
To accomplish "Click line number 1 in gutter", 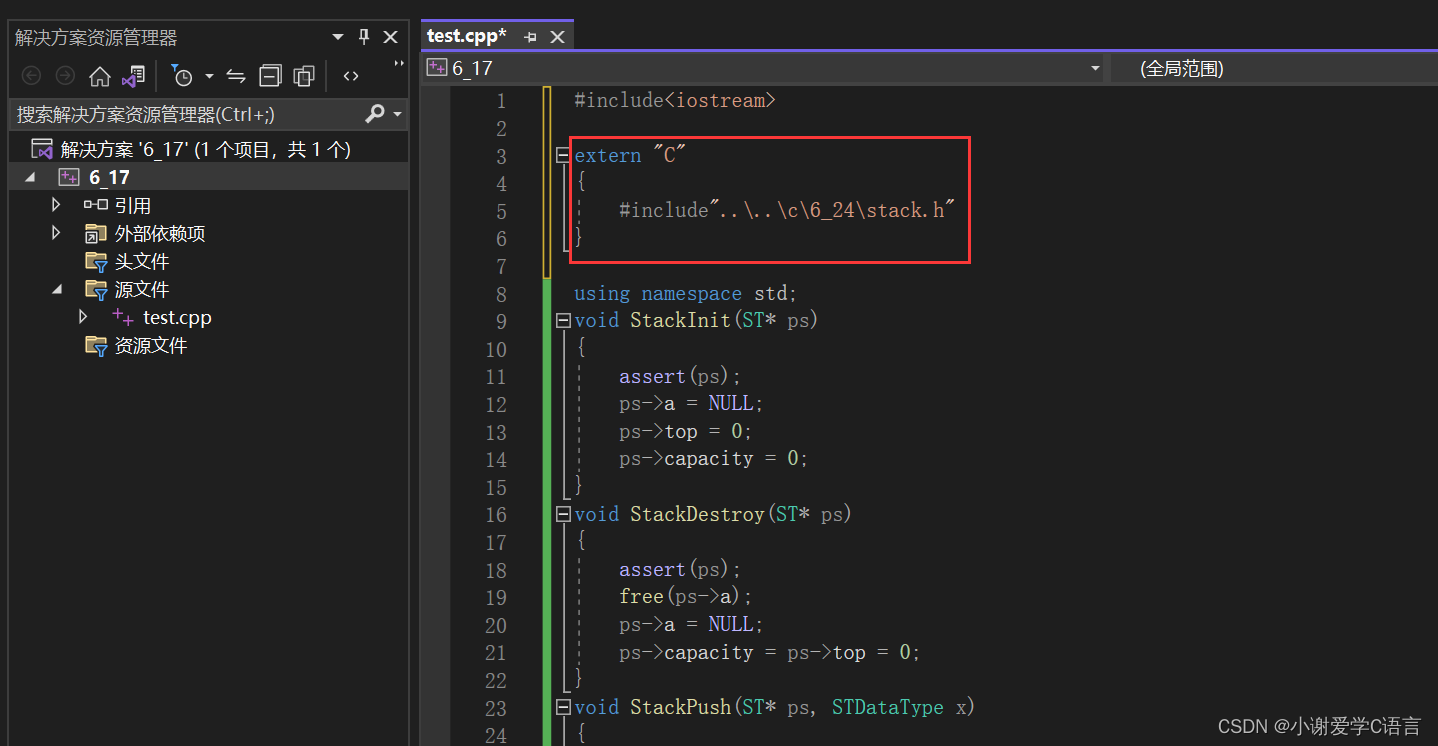I will [501, 101].
